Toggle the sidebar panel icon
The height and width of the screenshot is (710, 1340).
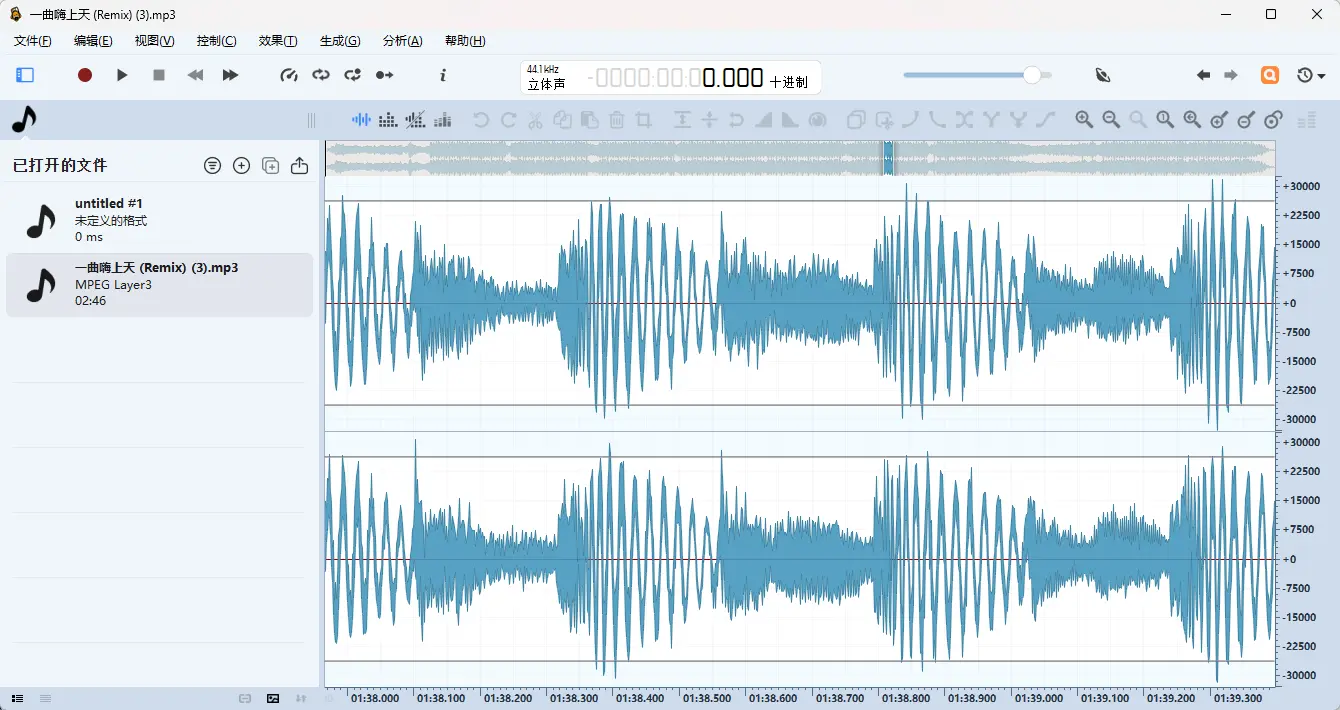coord(25,75)
